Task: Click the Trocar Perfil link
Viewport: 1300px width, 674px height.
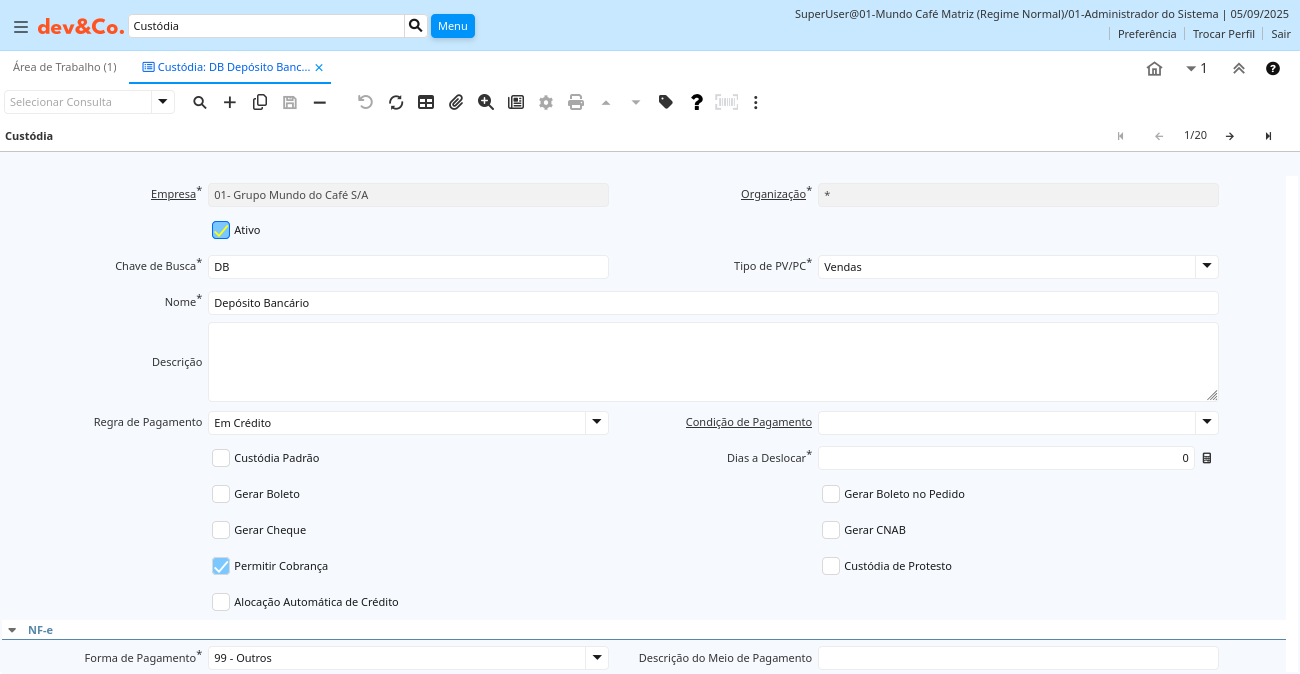Action: point(1223,34)
